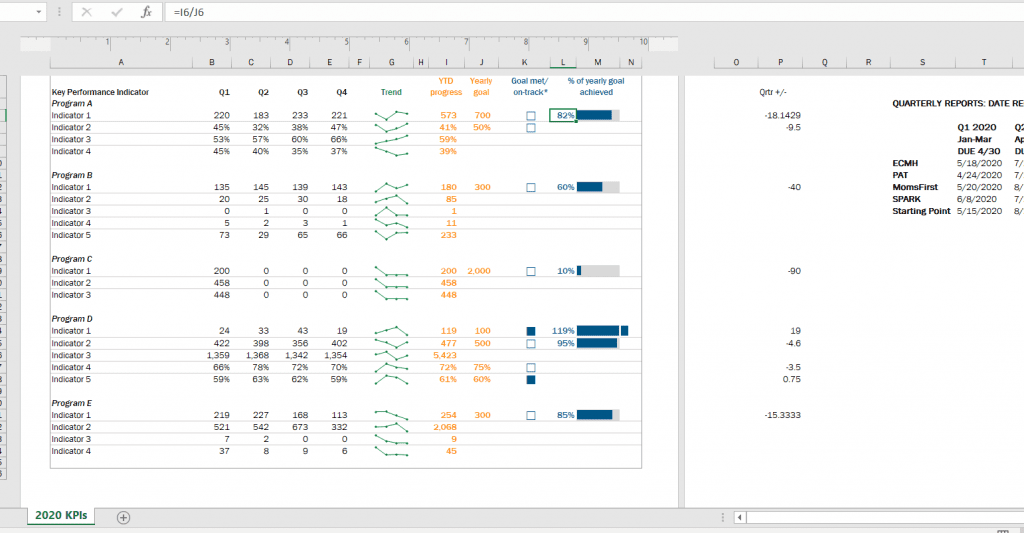
Task: Click the 'MomsFirst' row label
Action: pos(915,187)
